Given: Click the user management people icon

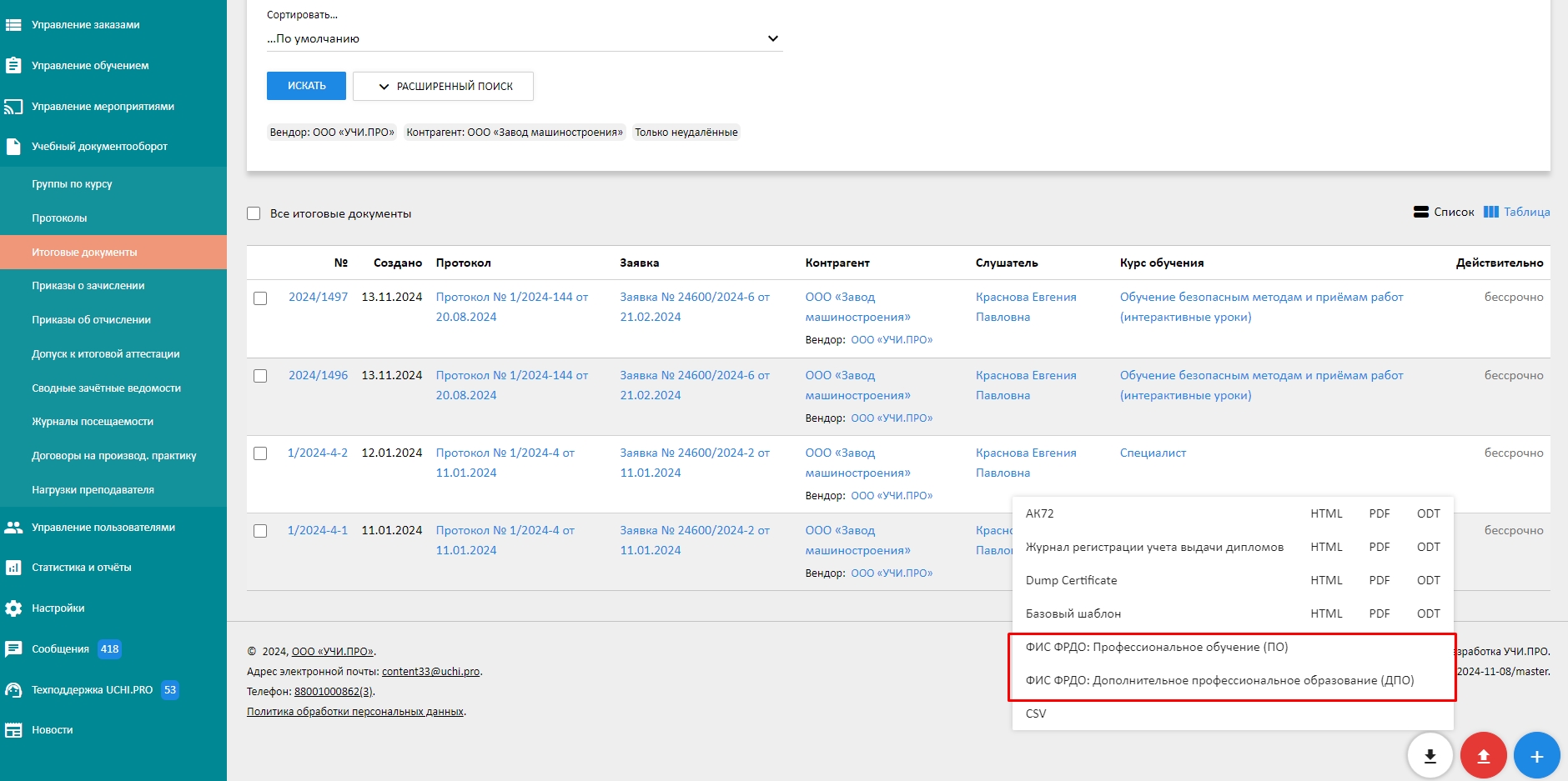Looking at the screenshot, I should [13, 528].
